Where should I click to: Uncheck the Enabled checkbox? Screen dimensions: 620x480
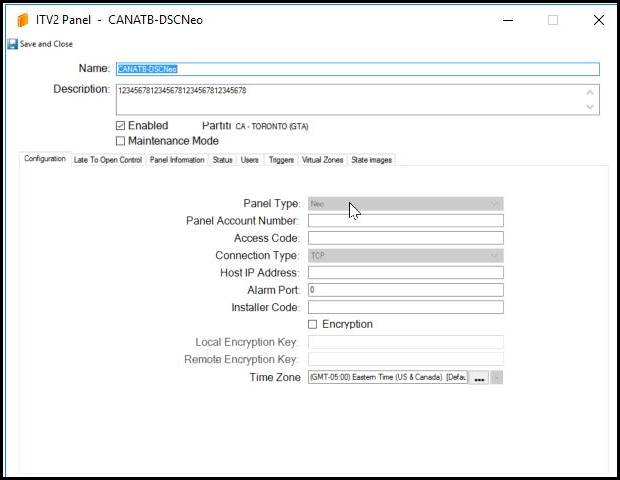121,126
